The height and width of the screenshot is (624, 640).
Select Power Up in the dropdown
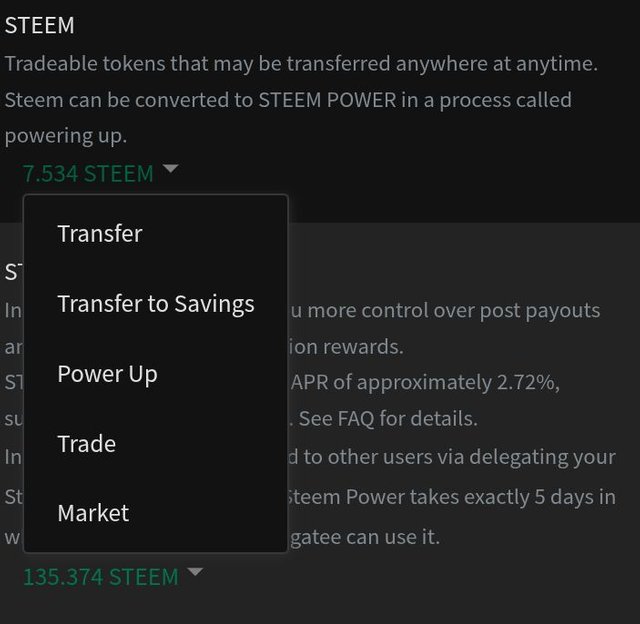pyautogui.click(x=107, y=374)
